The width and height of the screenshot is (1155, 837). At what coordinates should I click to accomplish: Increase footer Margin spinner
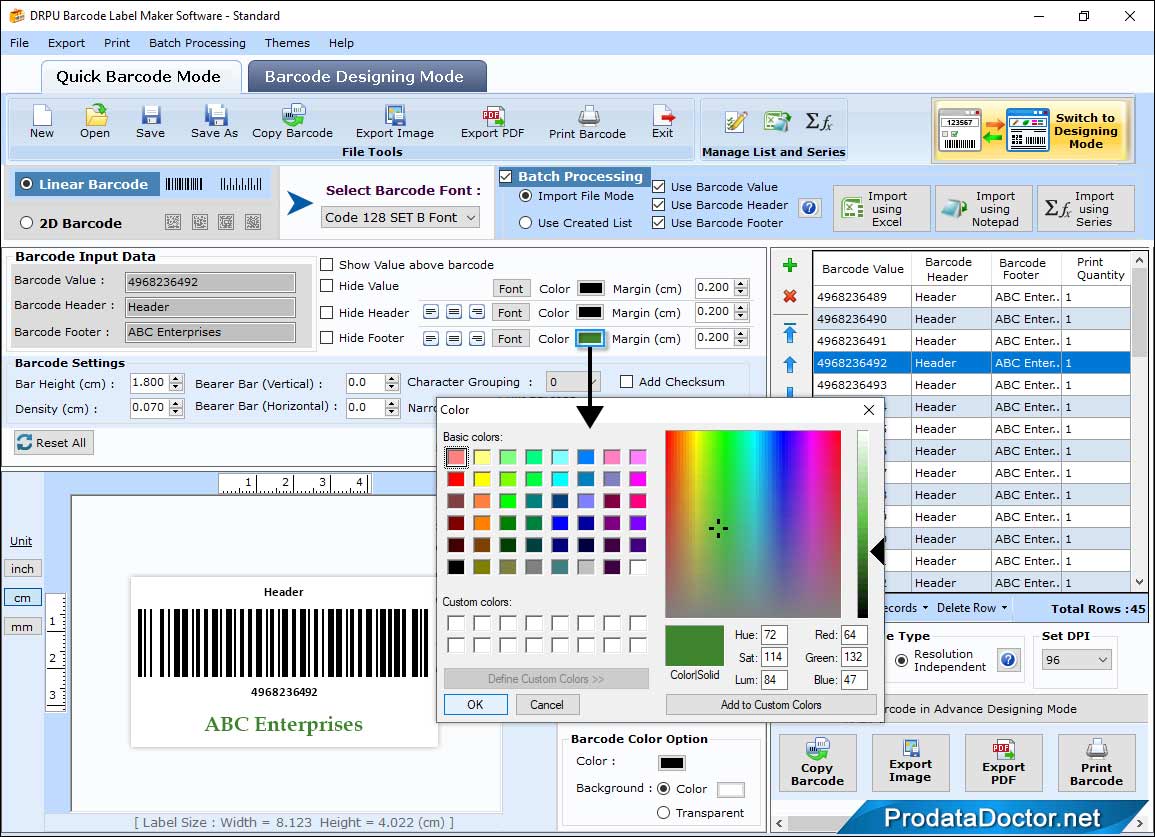click(x=741, y=334)
